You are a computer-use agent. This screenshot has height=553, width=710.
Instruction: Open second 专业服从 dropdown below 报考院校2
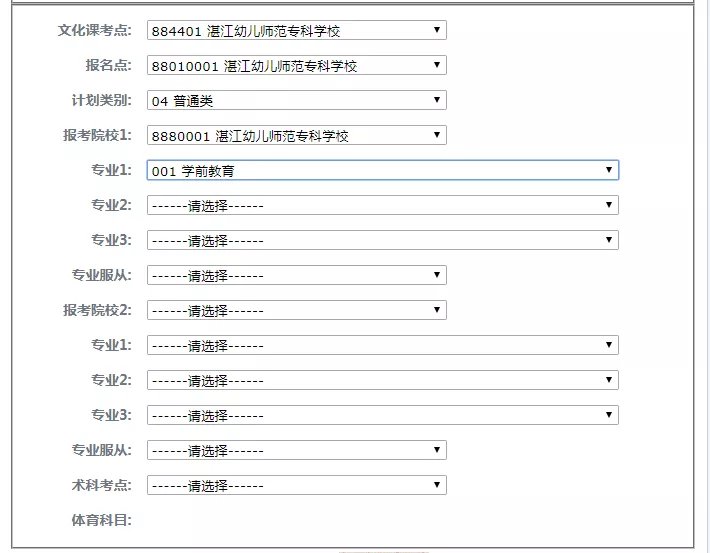pyautogui.click(x=296, y=450)
